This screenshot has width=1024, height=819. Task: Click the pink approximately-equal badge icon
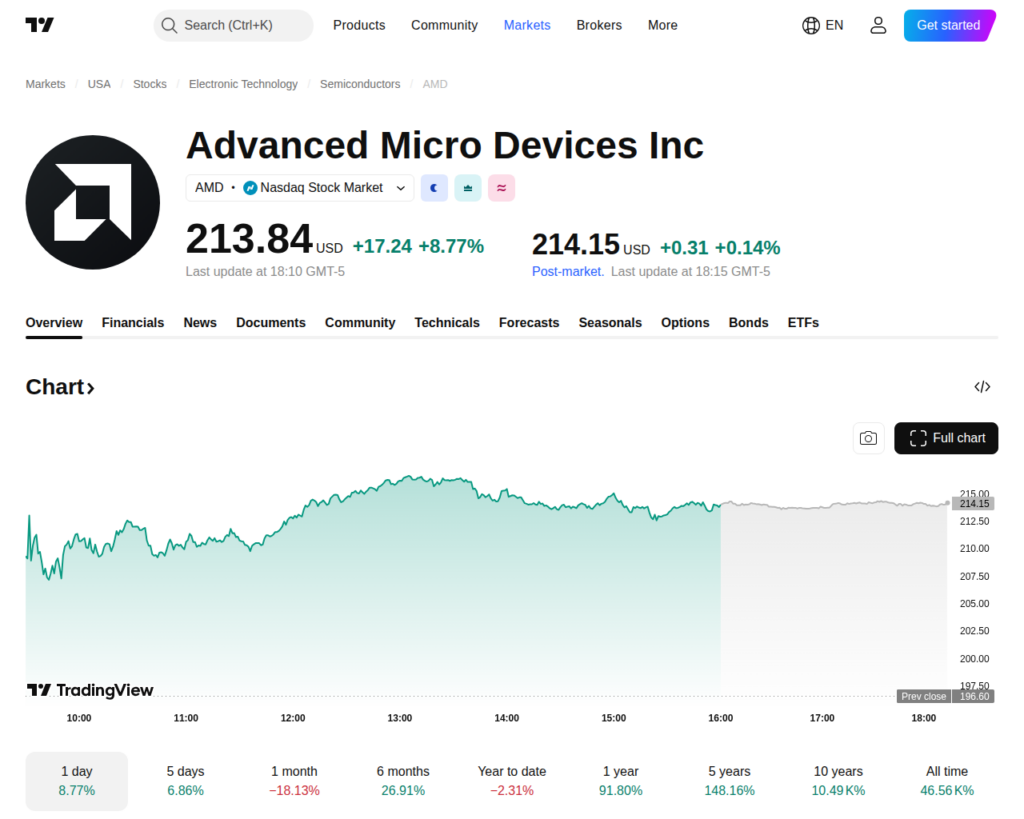pyautogui.click(x=501, y=187)
